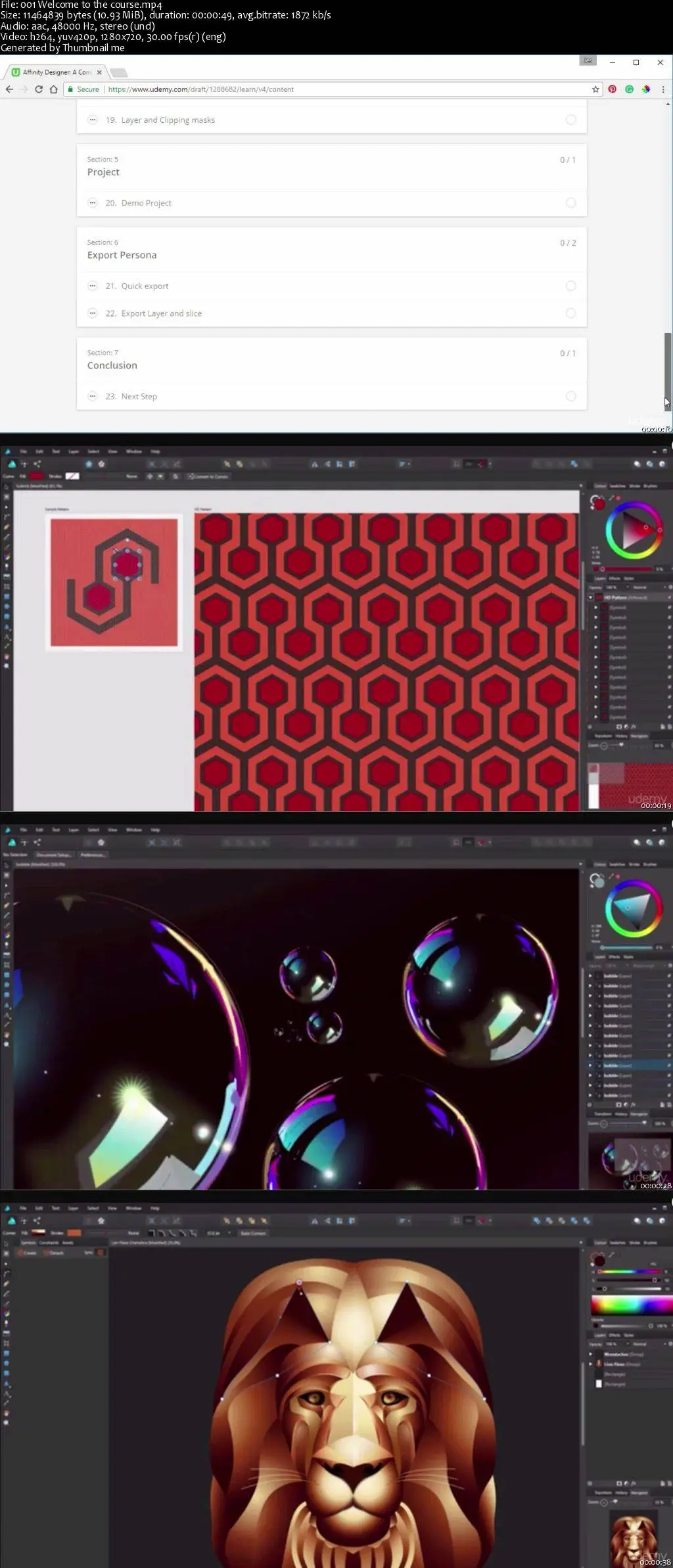Switch to Swatches tab in hexagon frame
673x1568 pixels.
tap(617, 486)
